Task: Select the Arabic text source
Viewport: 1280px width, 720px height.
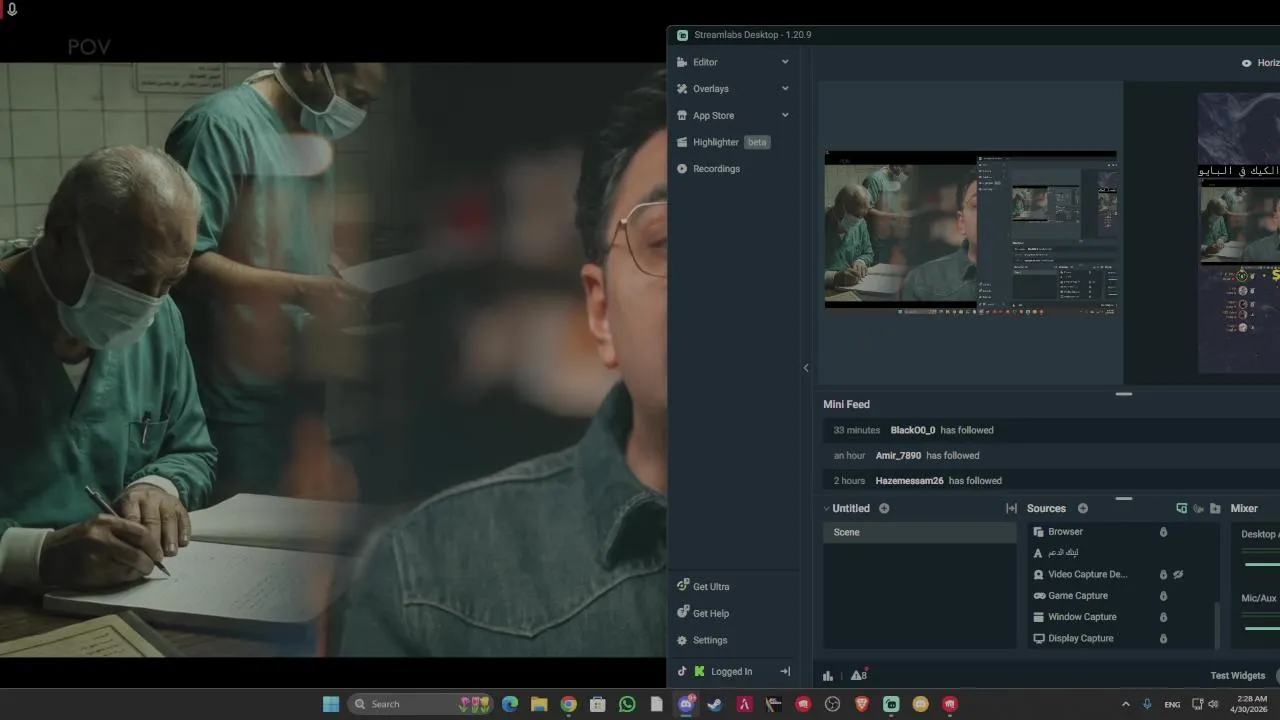Action: [x=1063, y=553]
